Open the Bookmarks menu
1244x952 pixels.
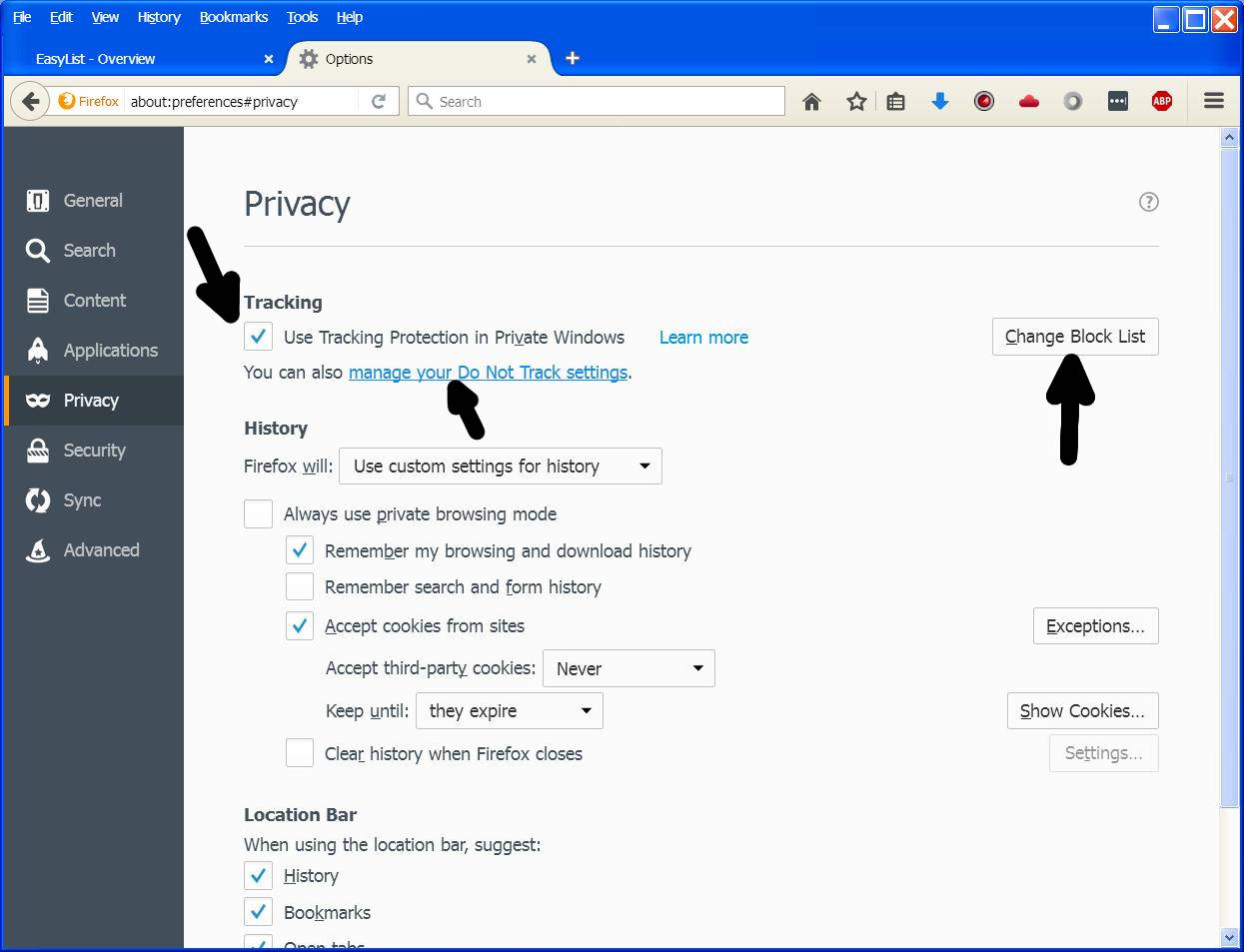(x=234, y=17)
